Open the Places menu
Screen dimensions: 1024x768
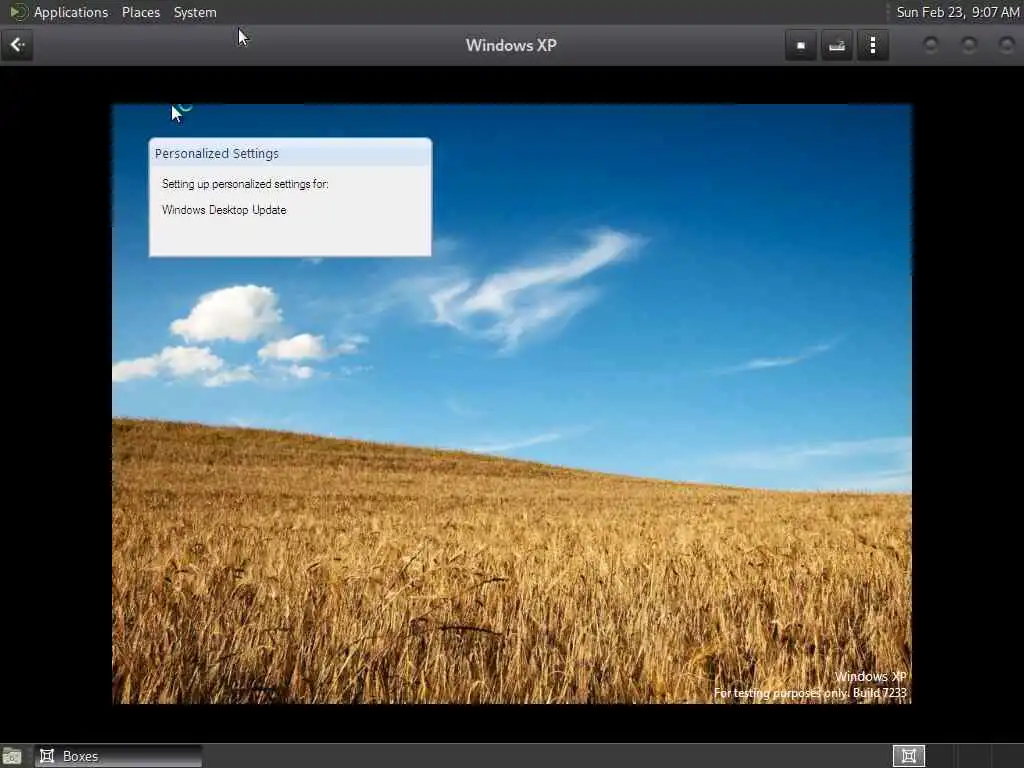click(x=141, y=12)
